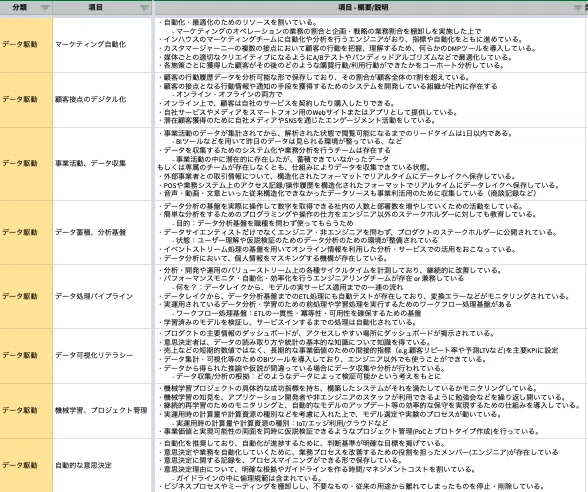The image size is (588, 492).
Task: Select the 自動的な意思決定 cell
Action: [x=102, y=465]
